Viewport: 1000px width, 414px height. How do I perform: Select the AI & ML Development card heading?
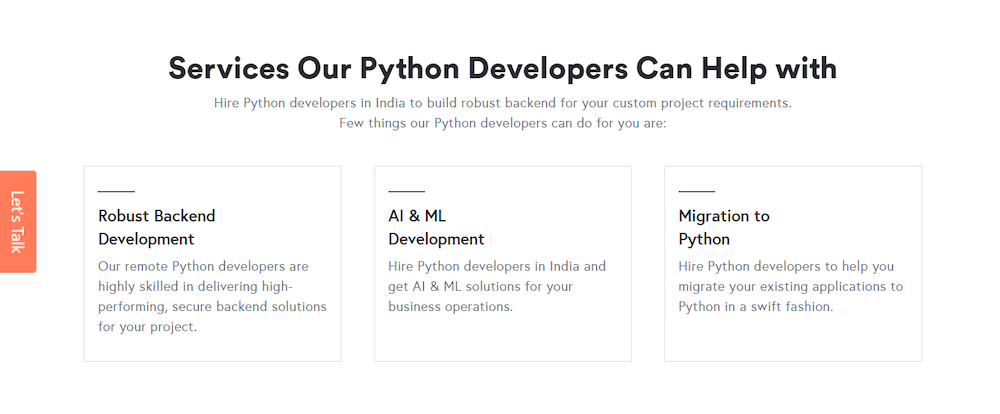click(436, 228)
